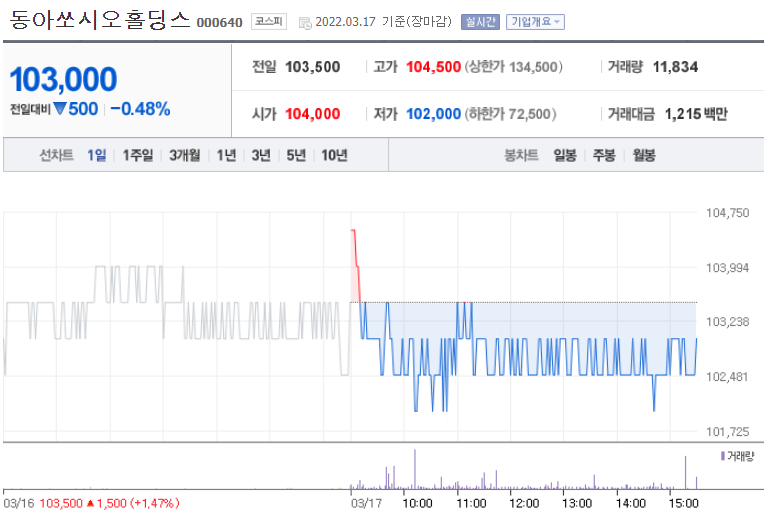
Task: Click the down-triangle price change icon
Action: (60, 108)
